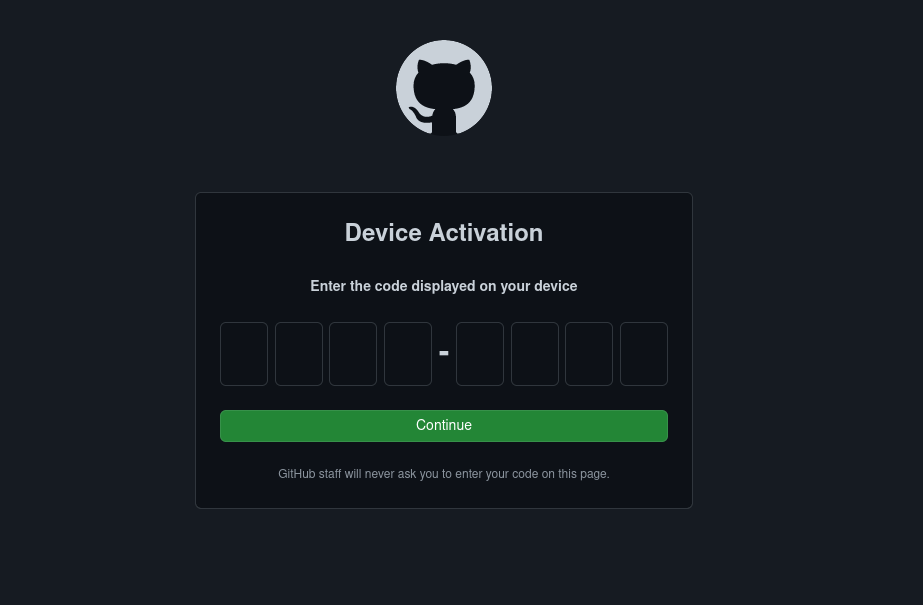Screen dimensions: 923x605
Task: Submit with the green Continue button
Action: 444,426
